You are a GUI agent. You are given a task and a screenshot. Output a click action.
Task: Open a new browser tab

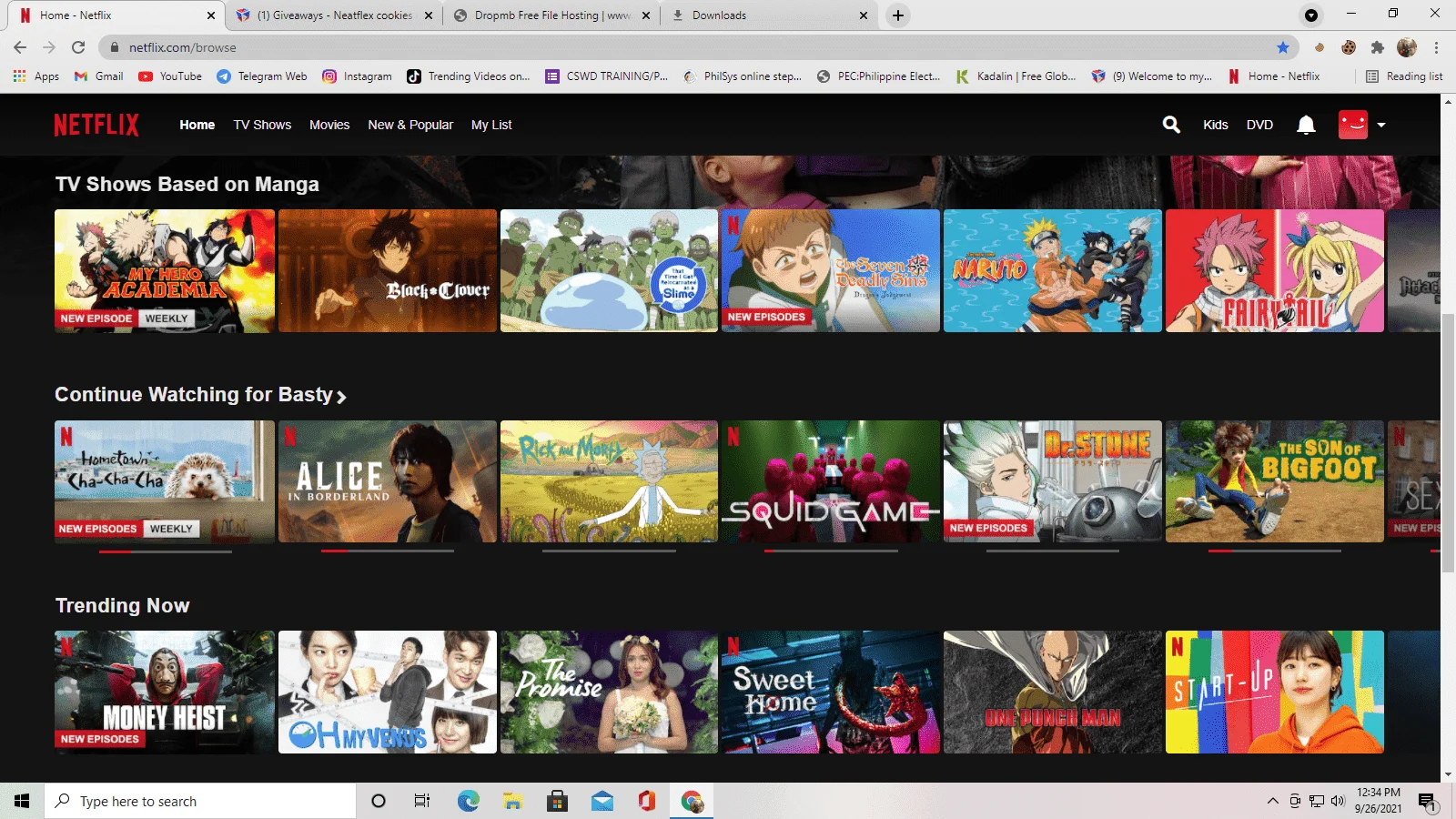[898, 15]
